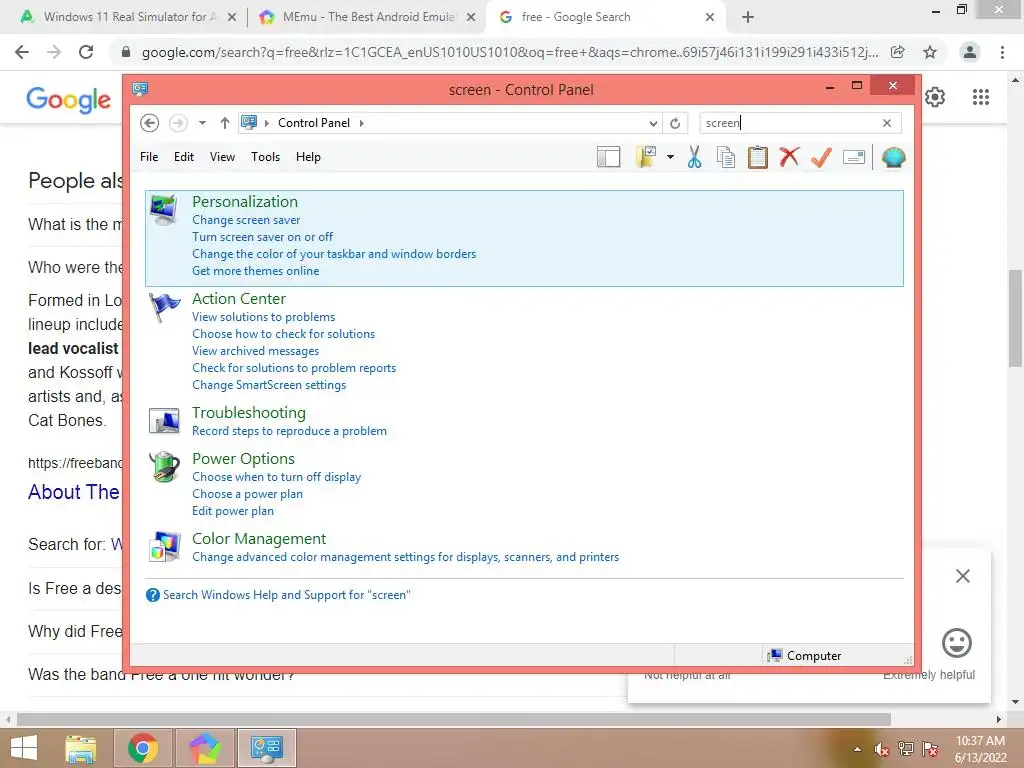This screenshot has width=1024, height=768.
Task: Toggle the preview pane layout icon
Action: coord(608,157)
